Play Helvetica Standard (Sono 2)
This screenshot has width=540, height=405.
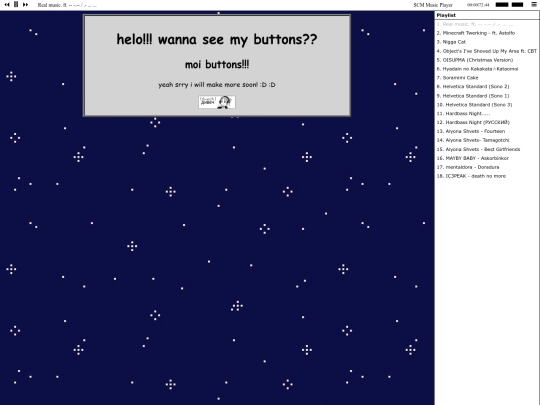487,86
